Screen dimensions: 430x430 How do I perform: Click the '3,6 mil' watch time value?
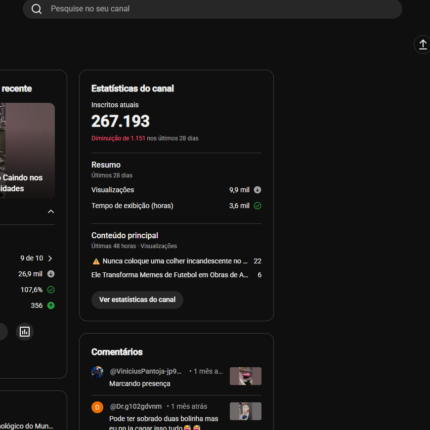click(x=239, y=206)
